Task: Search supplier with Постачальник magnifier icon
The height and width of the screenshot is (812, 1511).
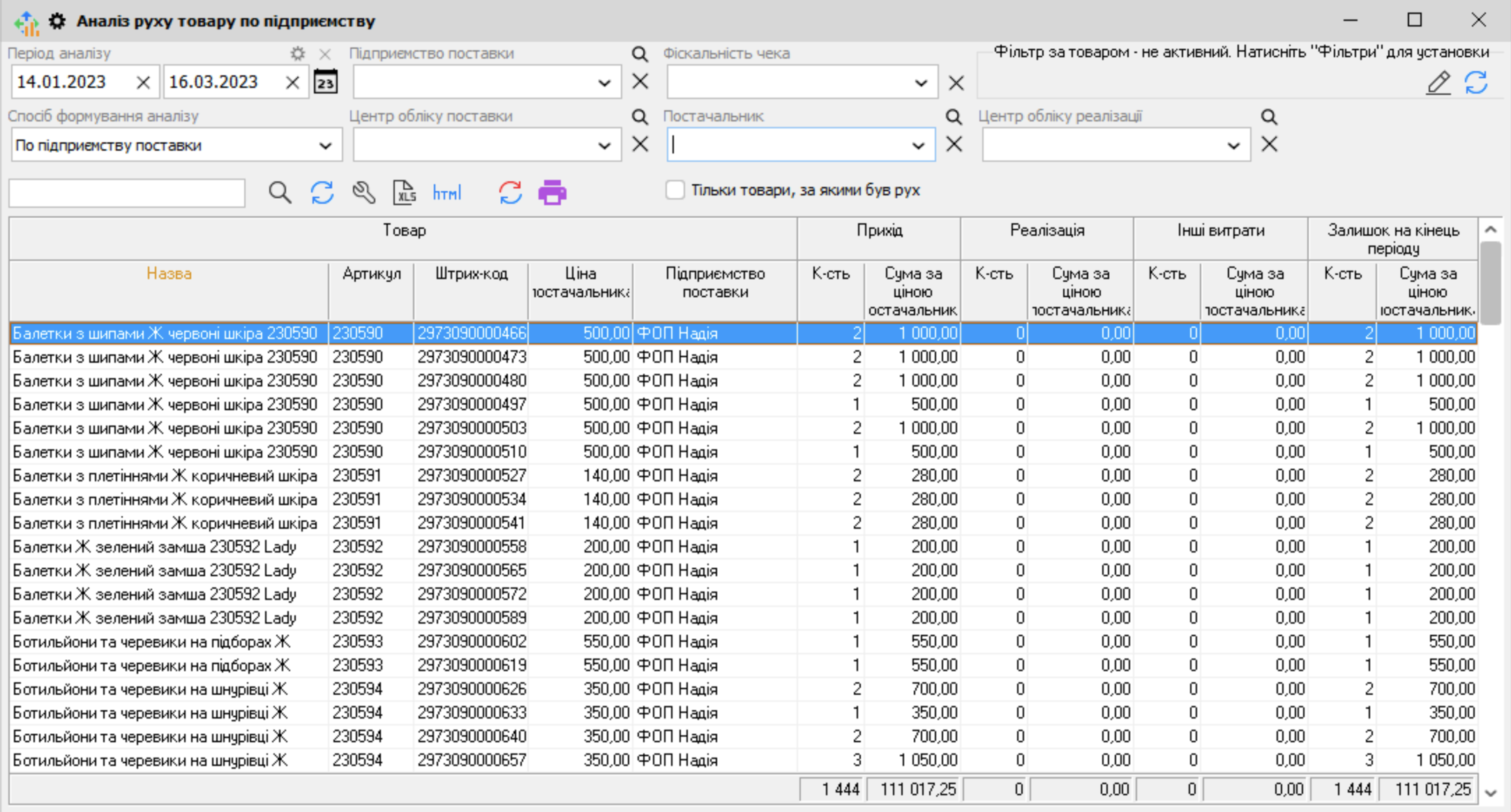Action: point(953,116)
